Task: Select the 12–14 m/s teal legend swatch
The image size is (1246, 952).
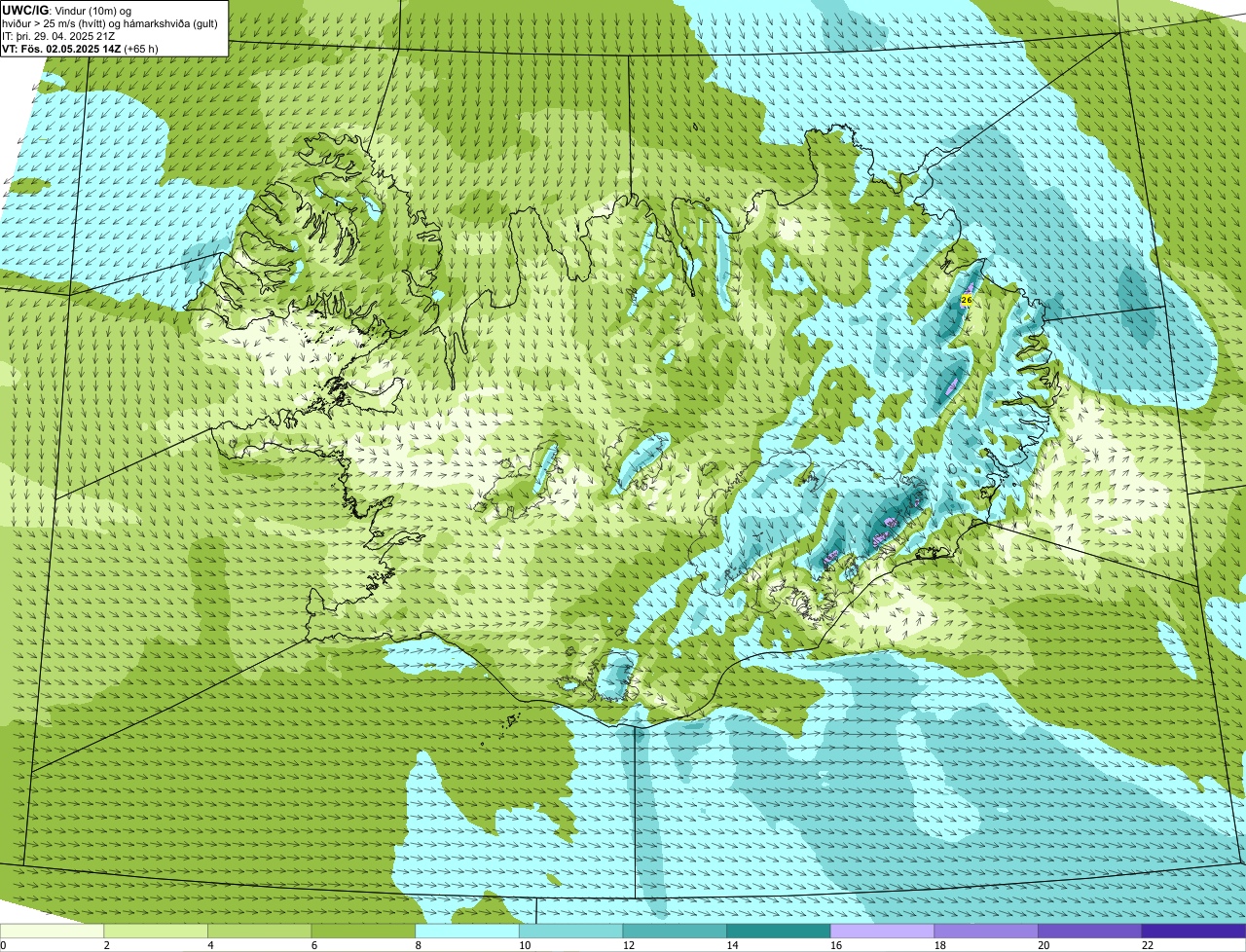Action: 675,931
